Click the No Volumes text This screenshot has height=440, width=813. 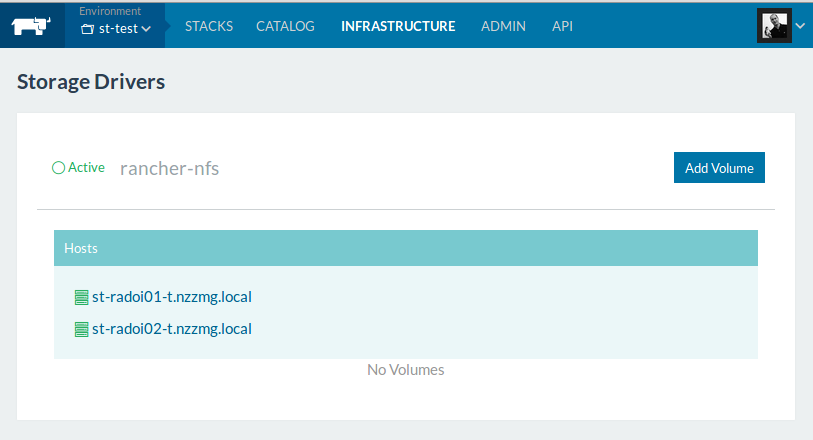[x=405, y=370]
